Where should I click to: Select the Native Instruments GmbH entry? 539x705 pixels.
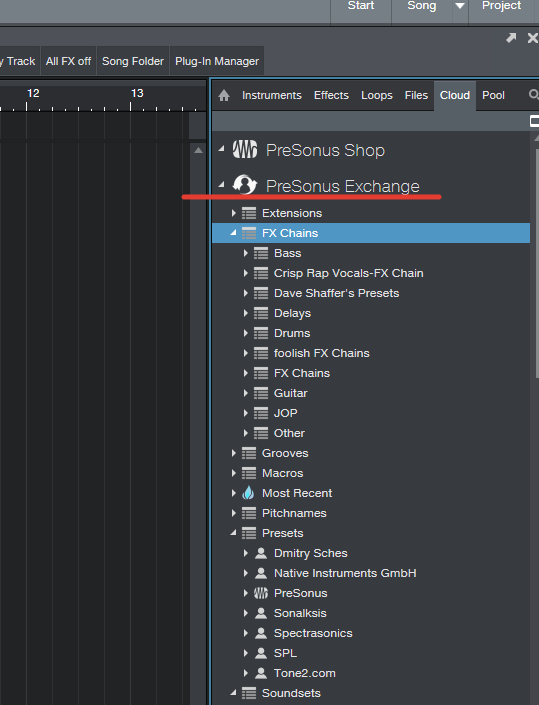[345, 573]
